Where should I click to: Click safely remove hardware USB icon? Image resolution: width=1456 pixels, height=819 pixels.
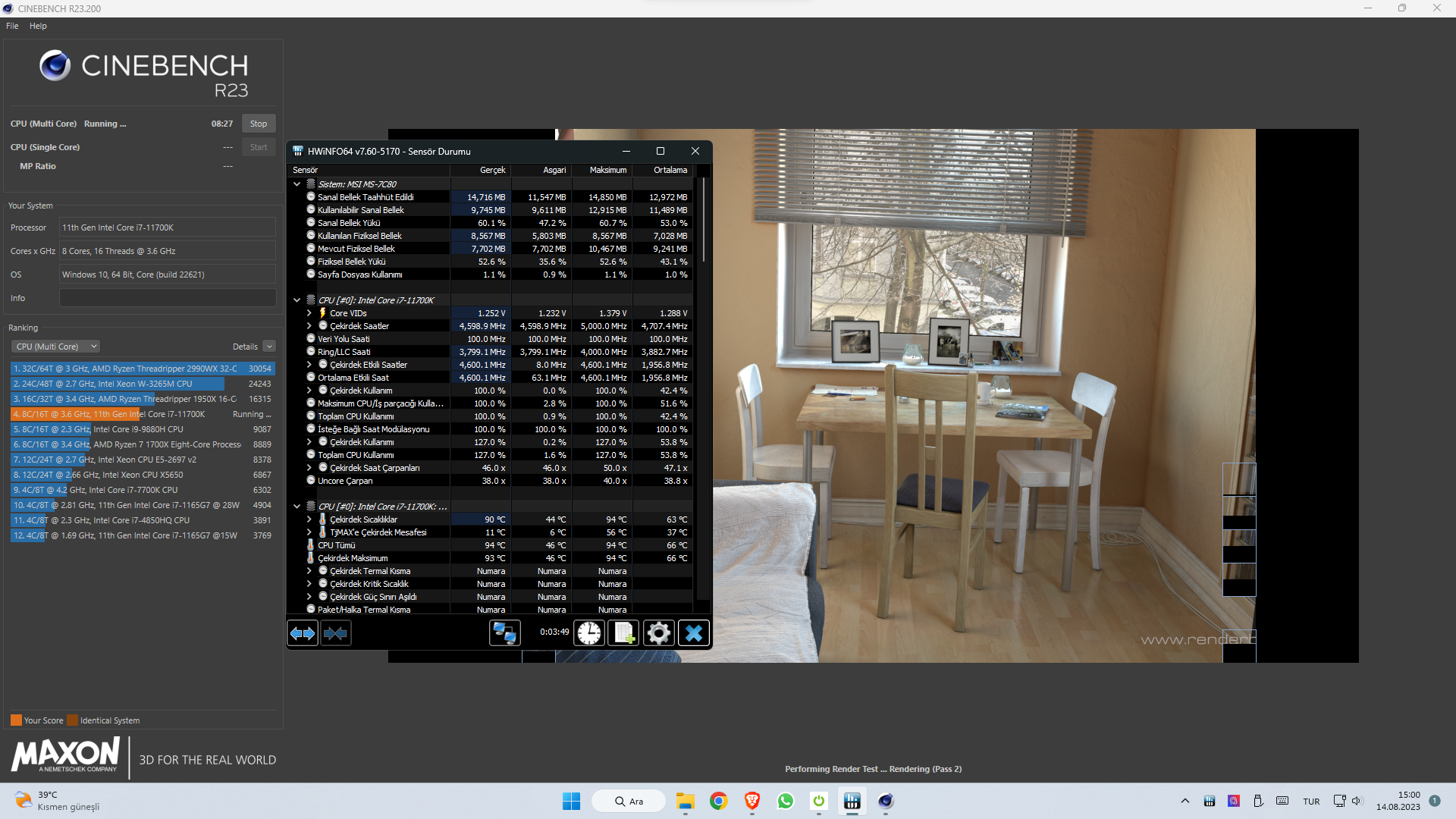1258,802
